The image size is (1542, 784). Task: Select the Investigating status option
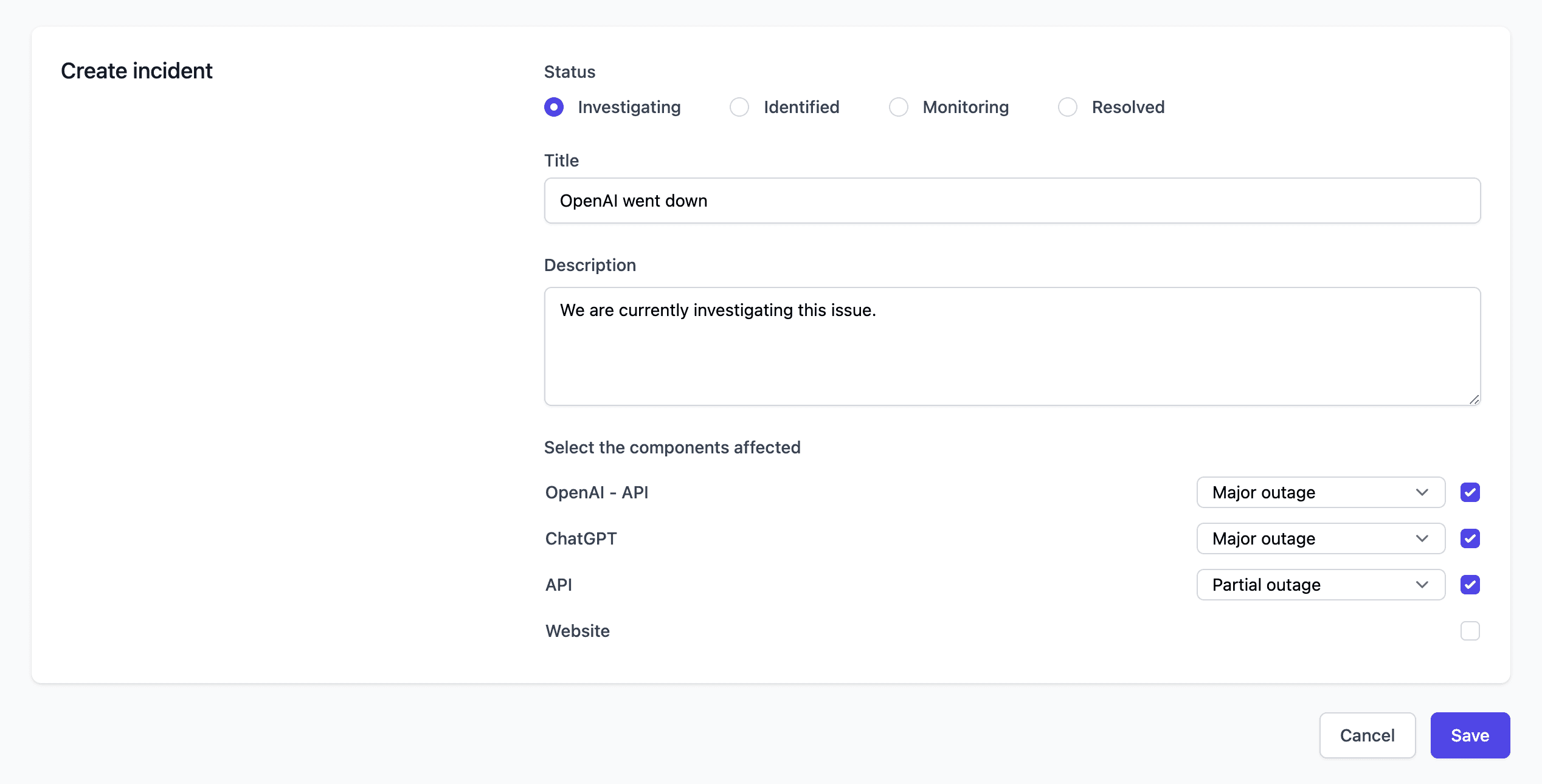[554, 107]
